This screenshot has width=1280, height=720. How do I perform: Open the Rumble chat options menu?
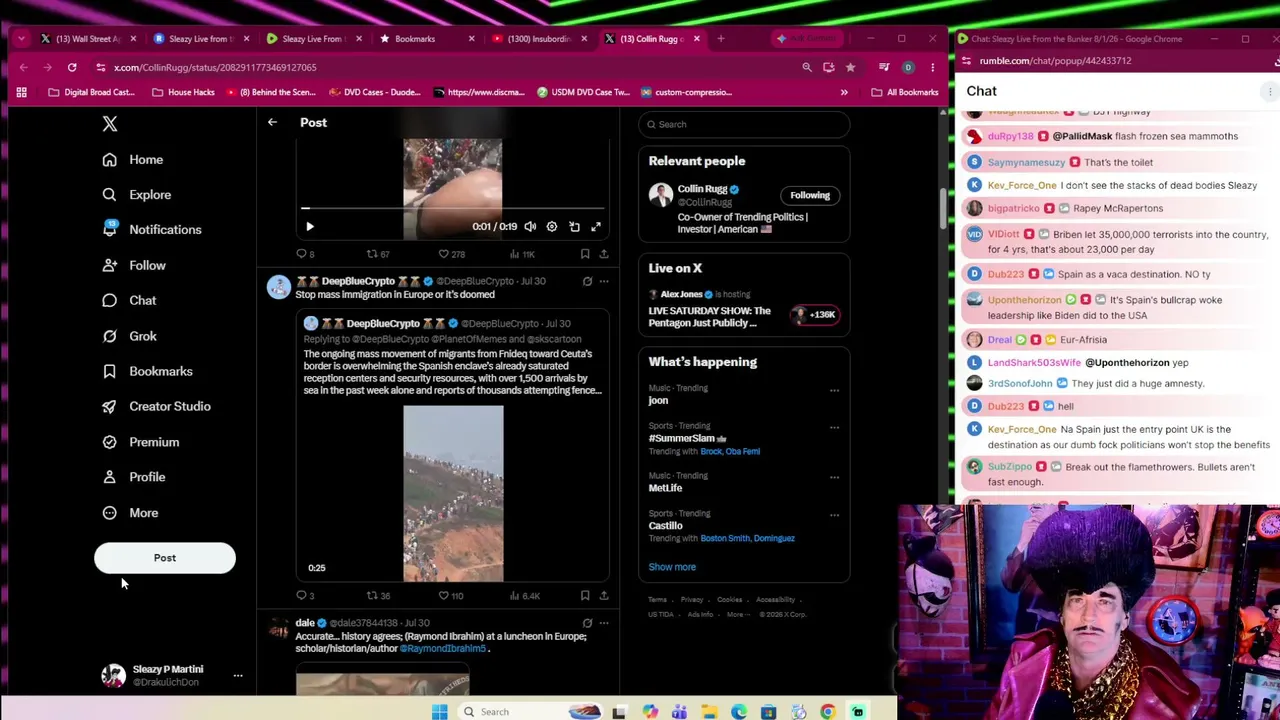point(1270,91)
